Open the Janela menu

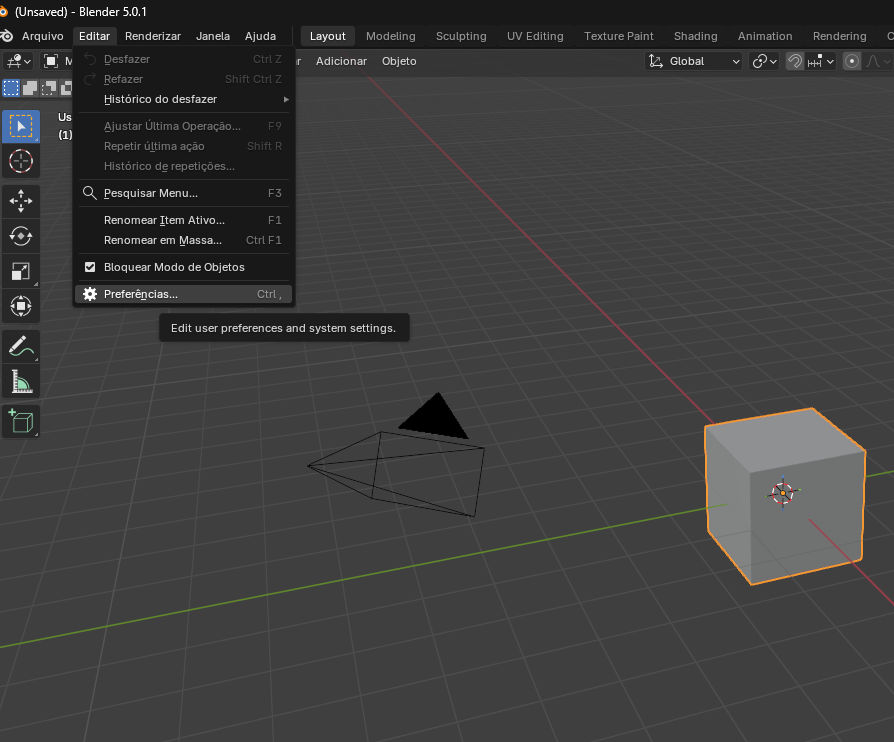[213, 36]
